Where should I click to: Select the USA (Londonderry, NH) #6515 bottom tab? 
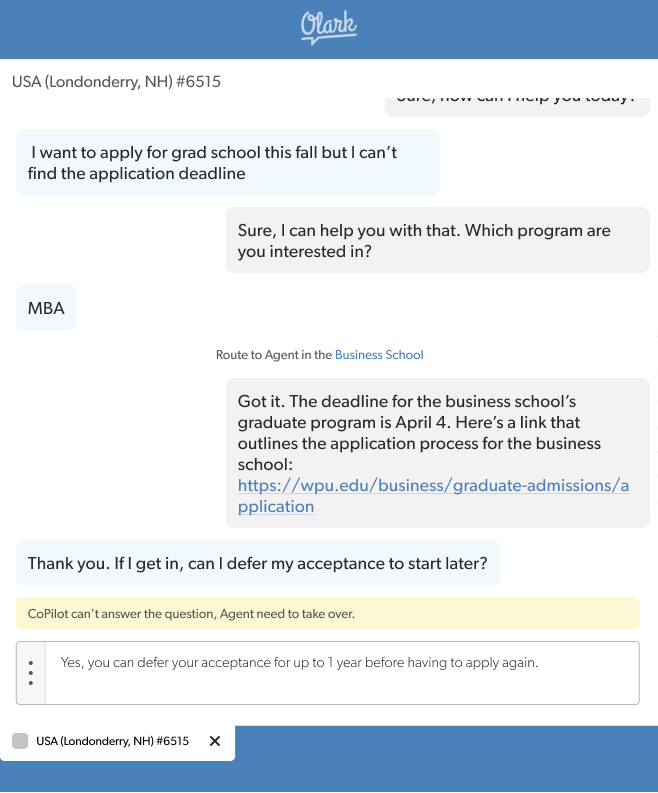pos(112,741)
